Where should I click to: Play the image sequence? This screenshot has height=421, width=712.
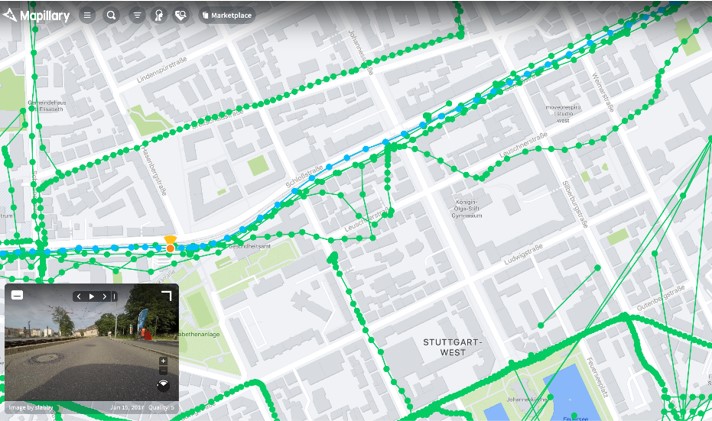click(92, 297)
